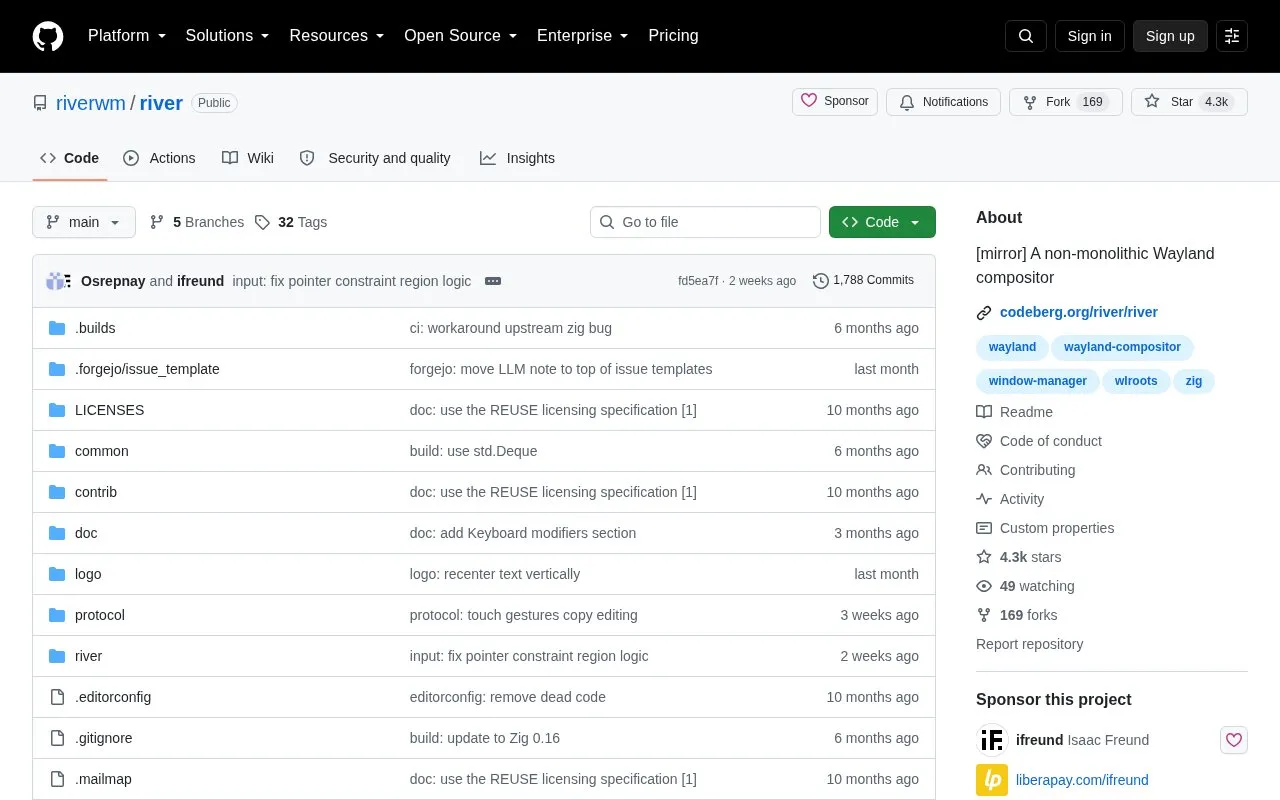Open the Security and quality tab
Viewport: 1280px width, 800px height.
375,158
